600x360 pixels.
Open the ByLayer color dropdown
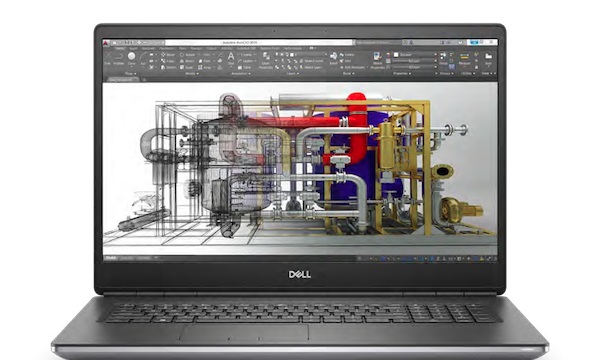pos(415,55)
